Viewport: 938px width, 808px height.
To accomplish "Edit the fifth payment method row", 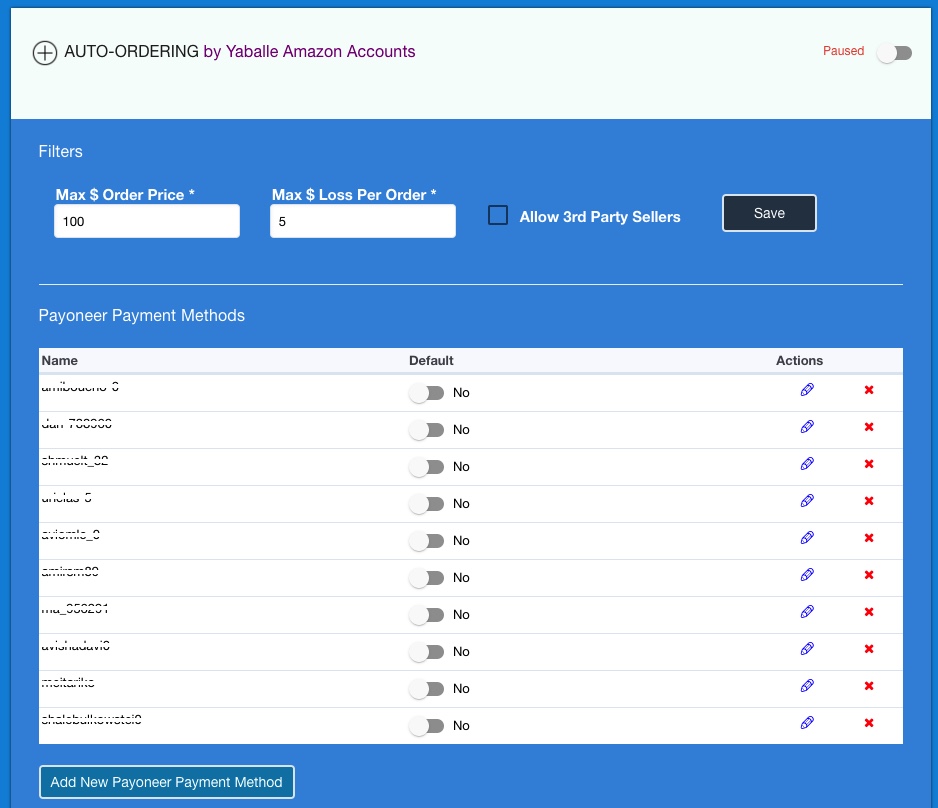I will pyautogui.click(x=807, y=538).
